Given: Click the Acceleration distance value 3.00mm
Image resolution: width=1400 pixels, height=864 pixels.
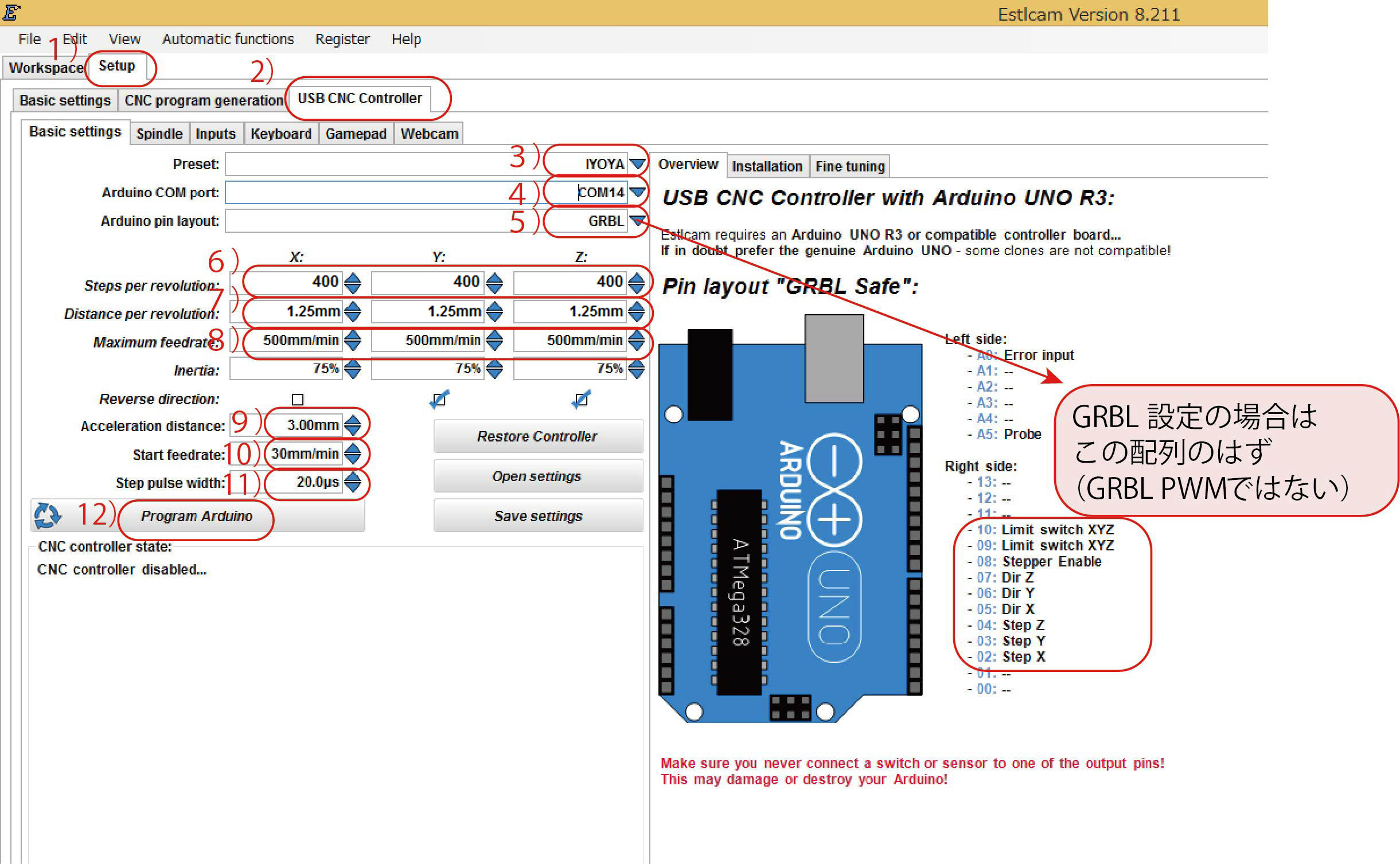Looking at the screenshot, I should tap(287, 425).
